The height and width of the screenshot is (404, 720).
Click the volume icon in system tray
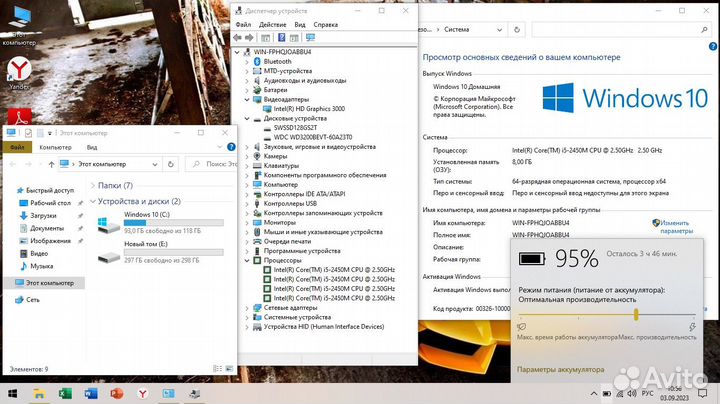point(632,394)
